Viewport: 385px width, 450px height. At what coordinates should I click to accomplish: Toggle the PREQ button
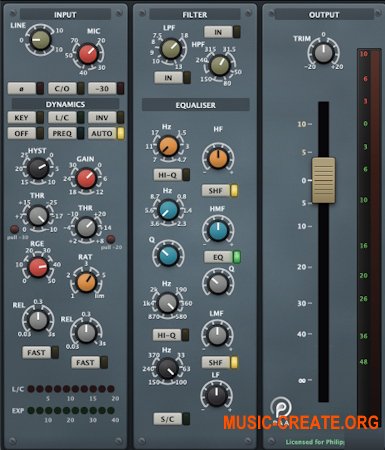coord(66,133)
